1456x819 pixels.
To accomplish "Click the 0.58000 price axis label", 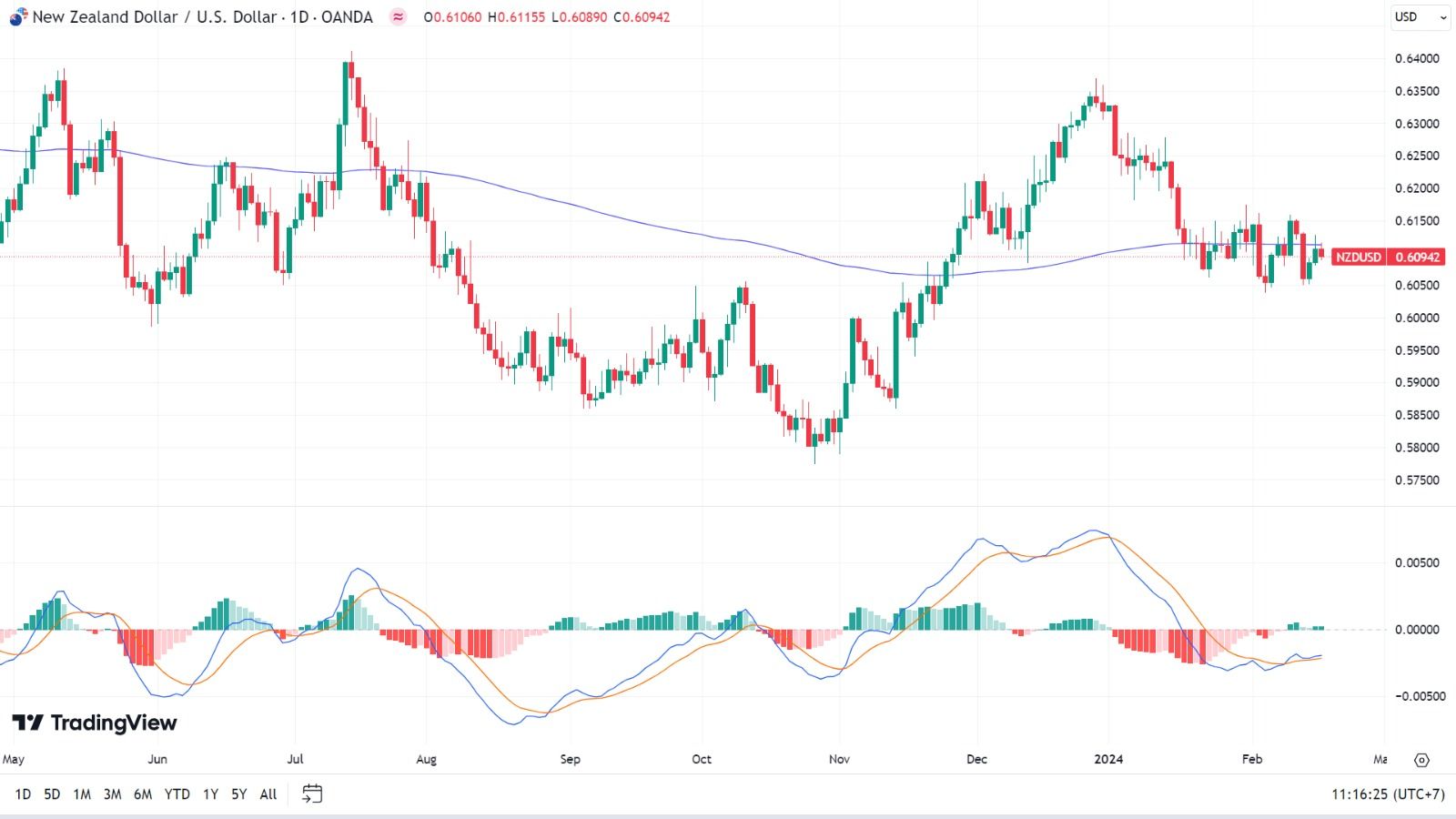I will (x=1417, y=447).
